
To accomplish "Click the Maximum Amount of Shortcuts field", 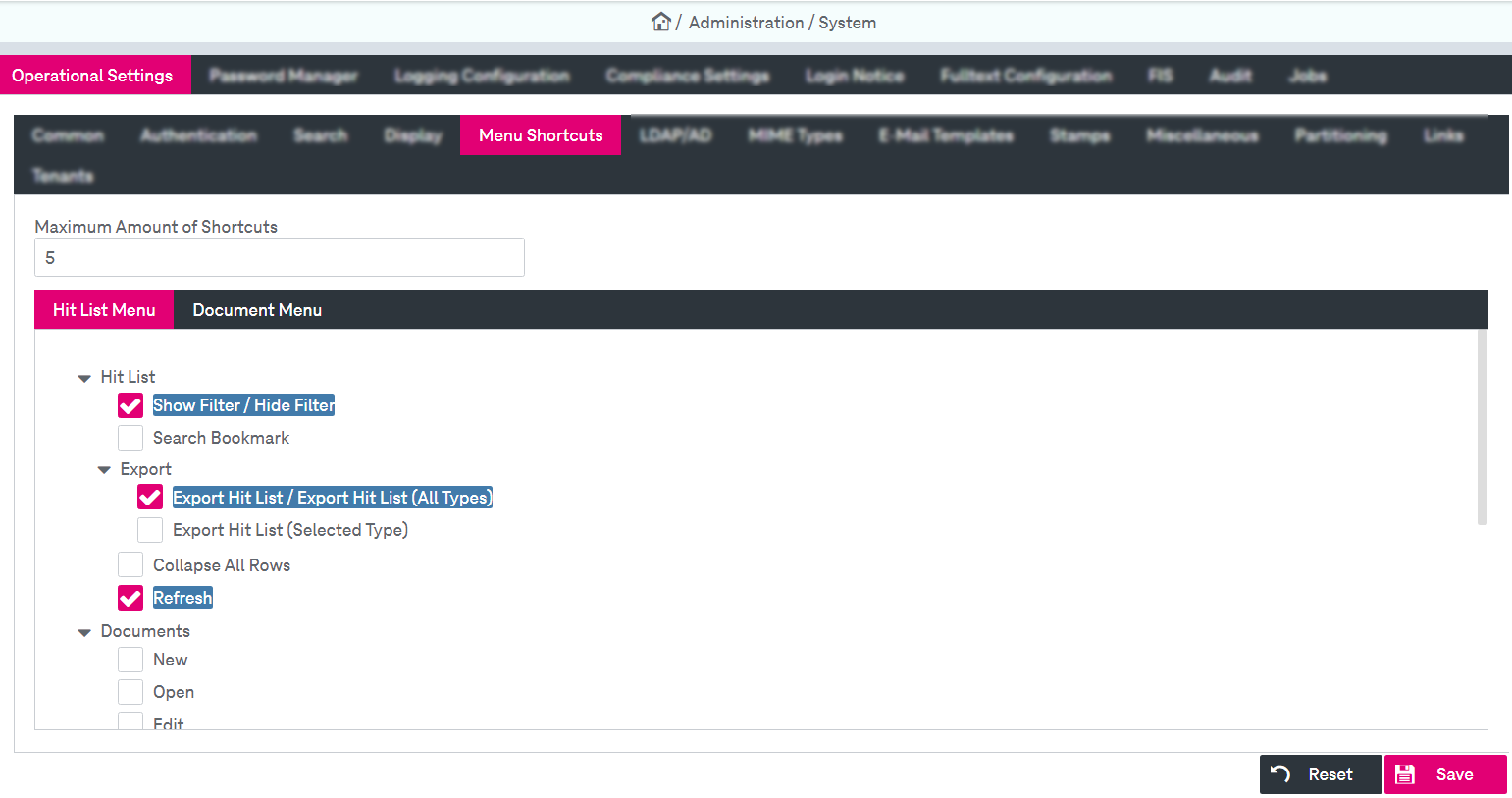I will [x=280, y=257].
